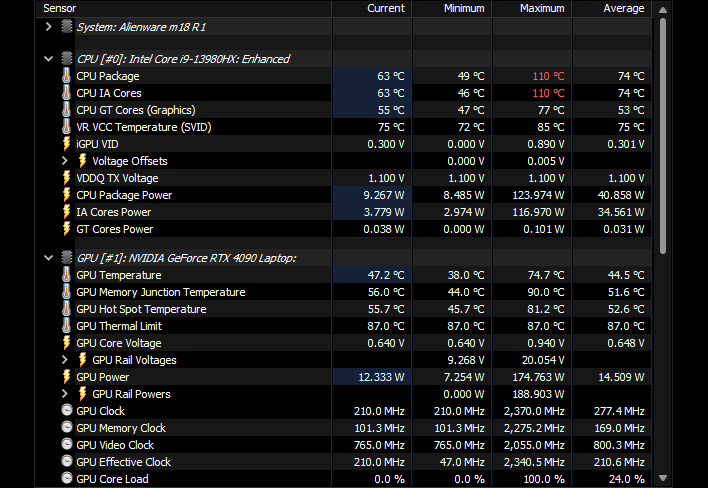
Task: Click the thermometer icon beside CPU Package
Action: [66, 76]
